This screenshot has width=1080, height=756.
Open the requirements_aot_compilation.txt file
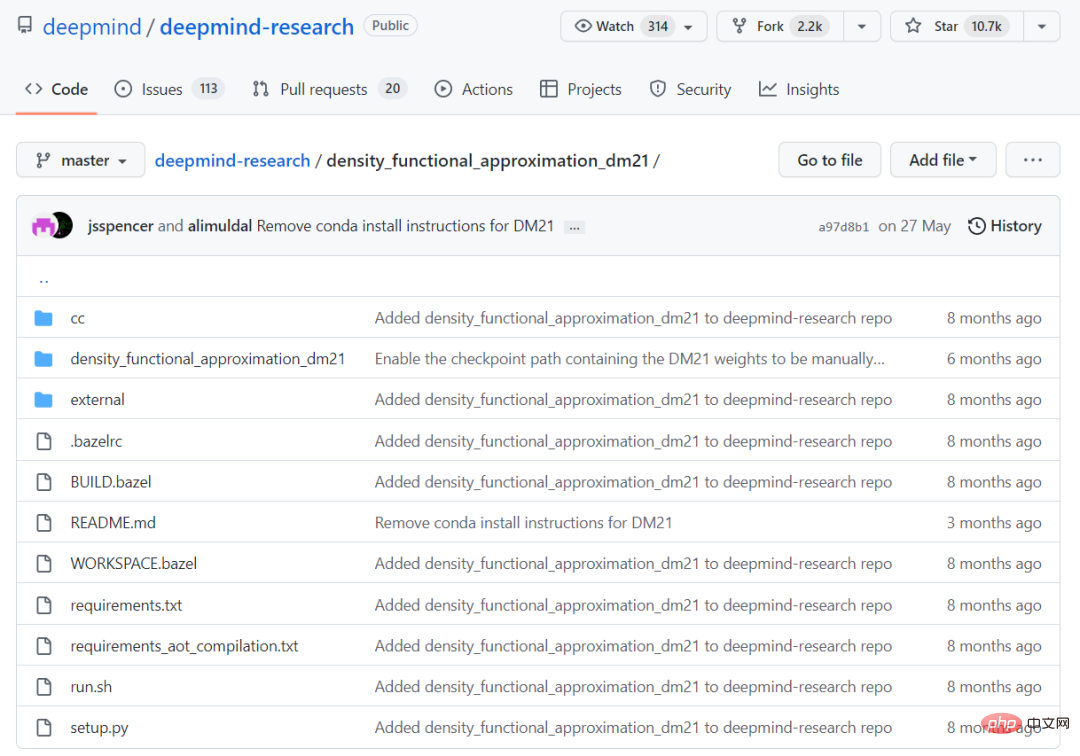184,646
